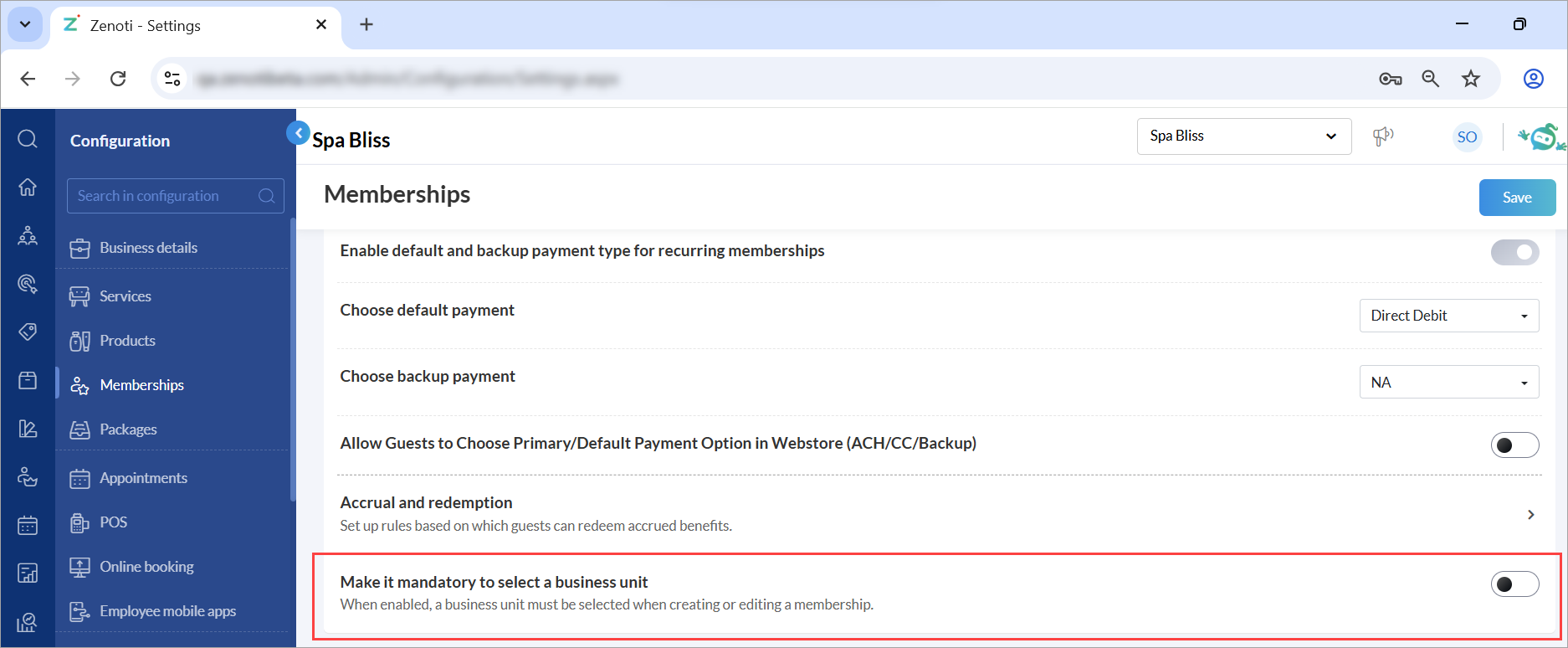Screen dimensions: 1568x648
Task: Toggle default and backup payment type switch
Action: point(1514,252)
